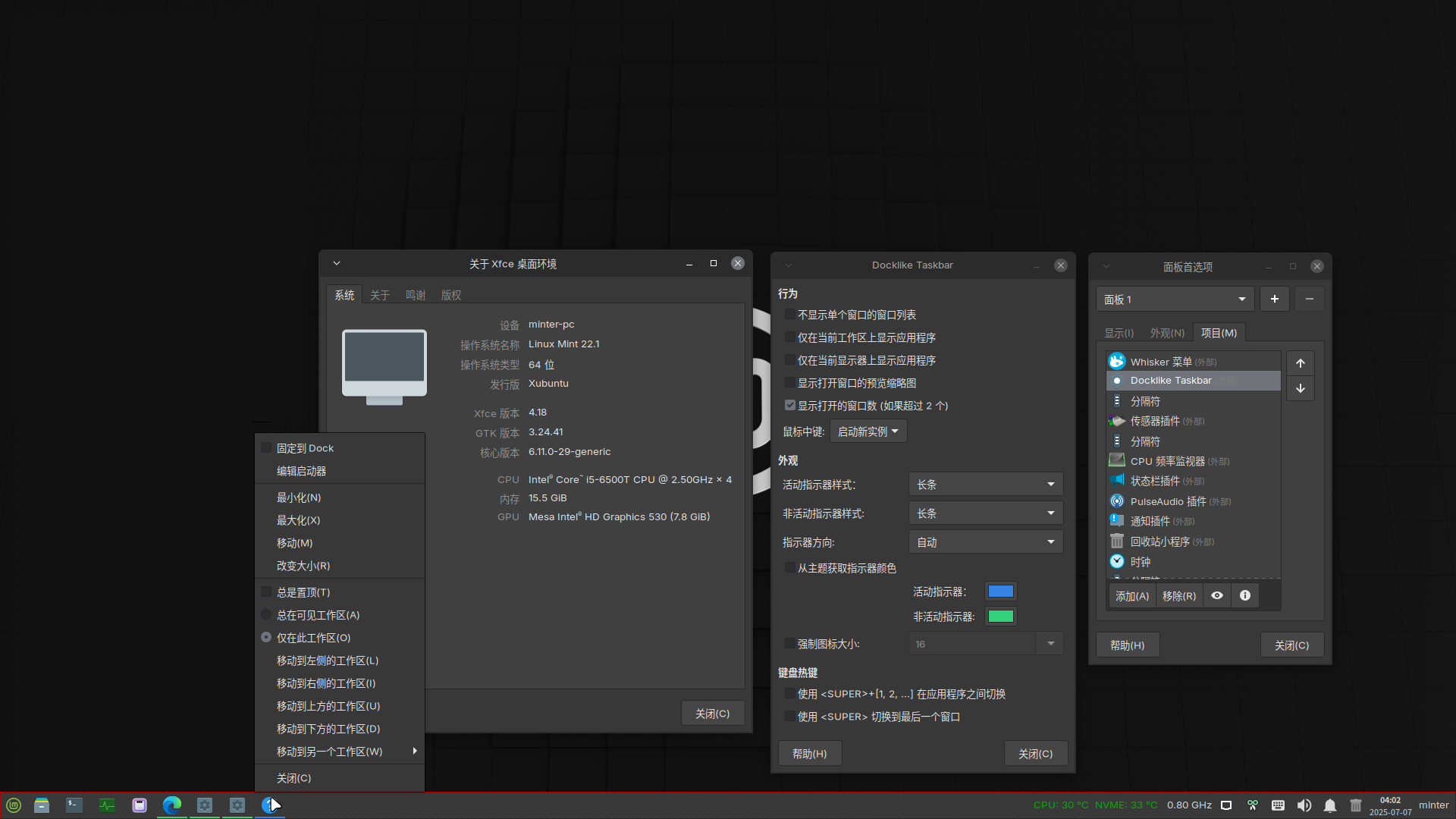Click the keyboard icon in the tray
This screenshot has height=819, width=1456.
1278,805
